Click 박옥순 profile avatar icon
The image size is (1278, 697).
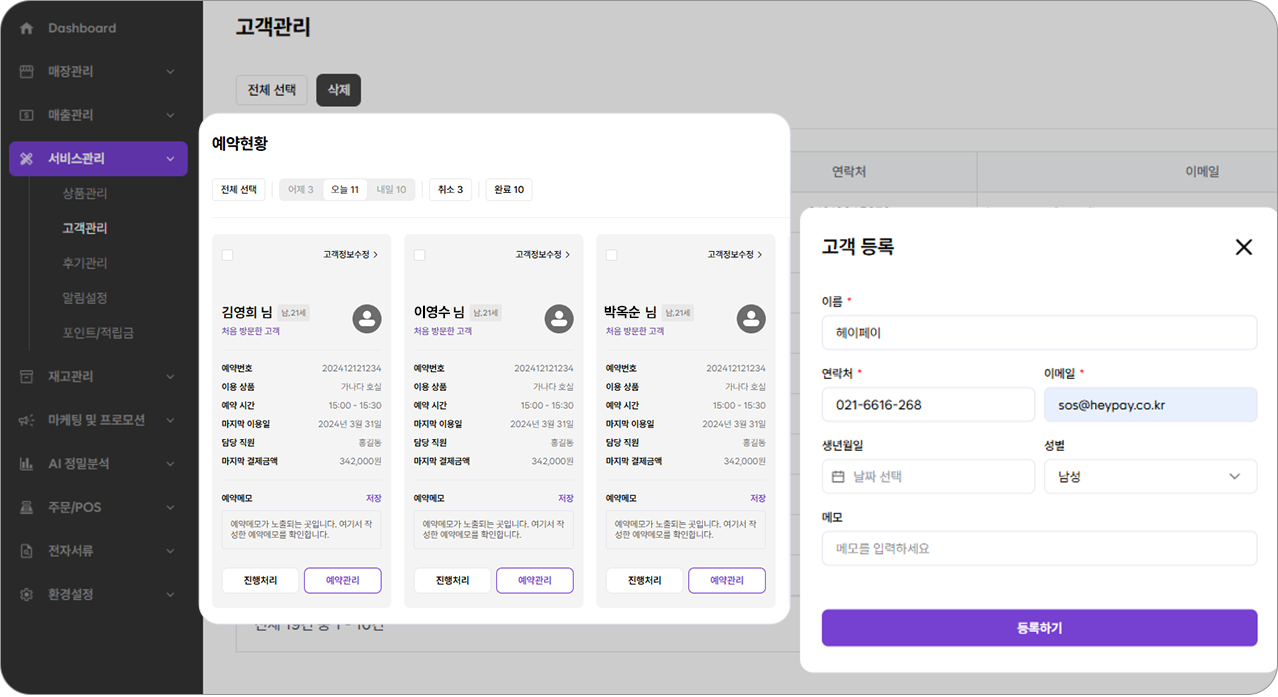point(751,319)
